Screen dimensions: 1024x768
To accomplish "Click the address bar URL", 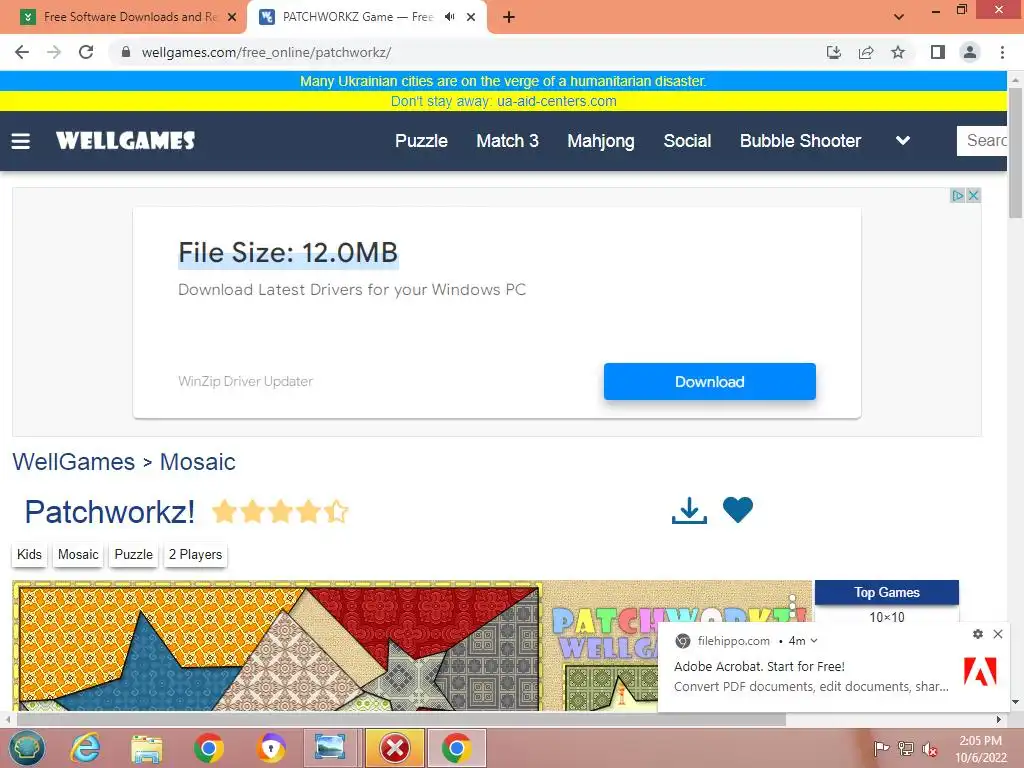I will tap(266, 52).
